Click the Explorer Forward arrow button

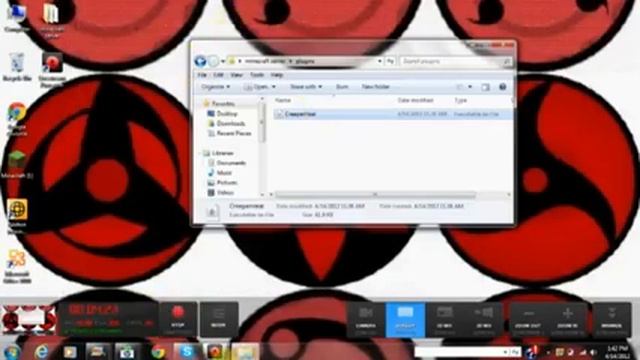coord(213,61)
